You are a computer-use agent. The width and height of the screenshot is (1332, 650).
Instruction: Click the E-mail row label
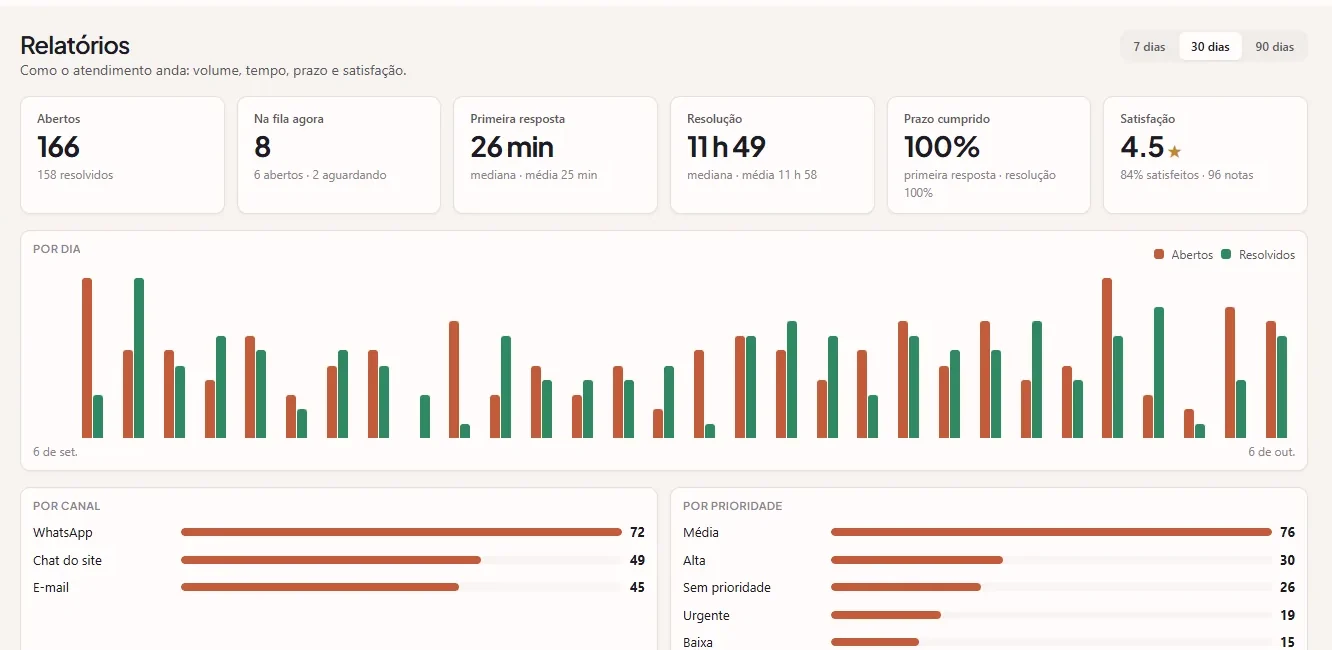click(51, 588)
